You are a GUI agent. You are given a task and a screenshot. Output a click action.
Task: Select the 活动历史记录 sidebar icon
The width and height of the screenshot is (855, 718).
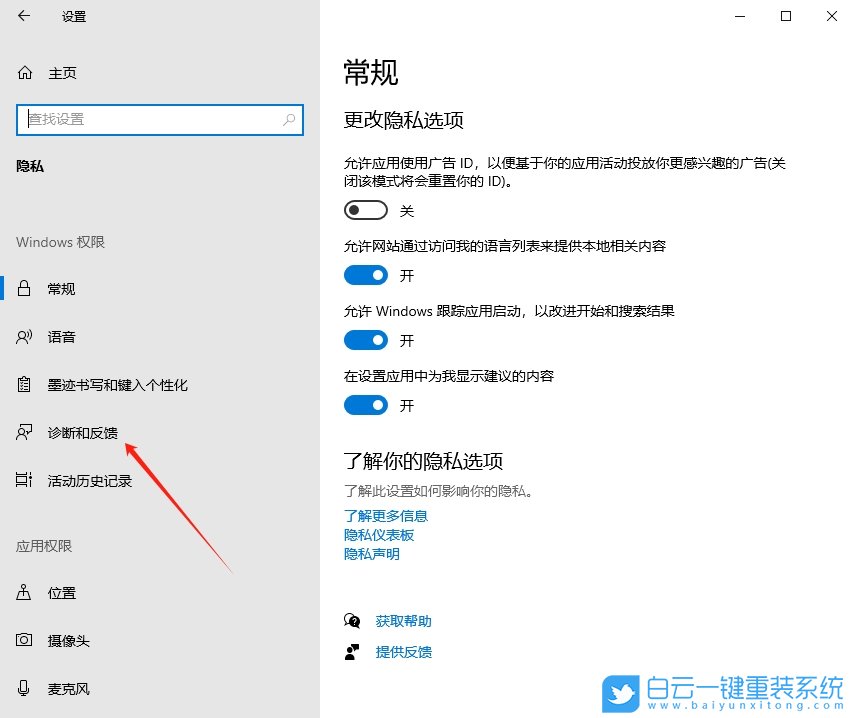[x=22, y=481]
